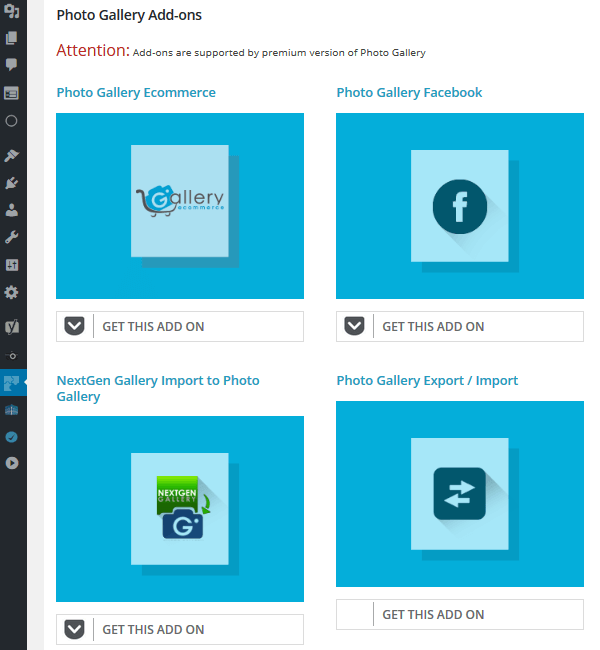The width and height of the screenshot is (600, 650).
Task: Click arrow icon on NextGen Get This Add On
Action: (75, 629)
